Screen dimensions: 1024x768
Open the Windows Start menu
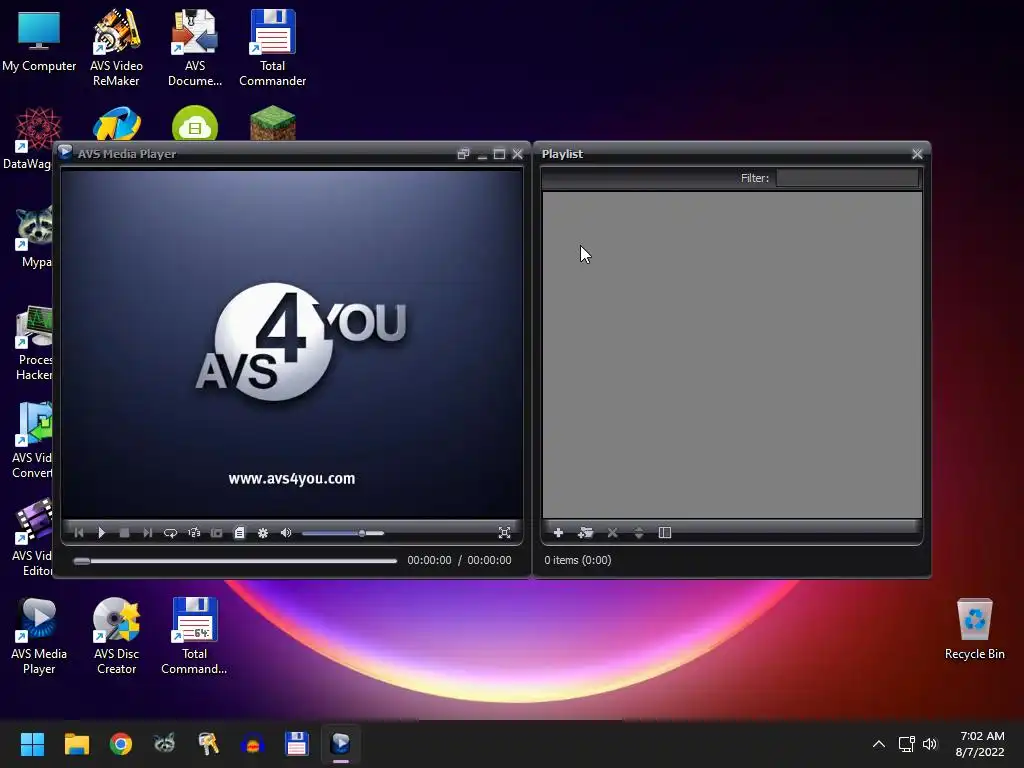tap(32, 744)
